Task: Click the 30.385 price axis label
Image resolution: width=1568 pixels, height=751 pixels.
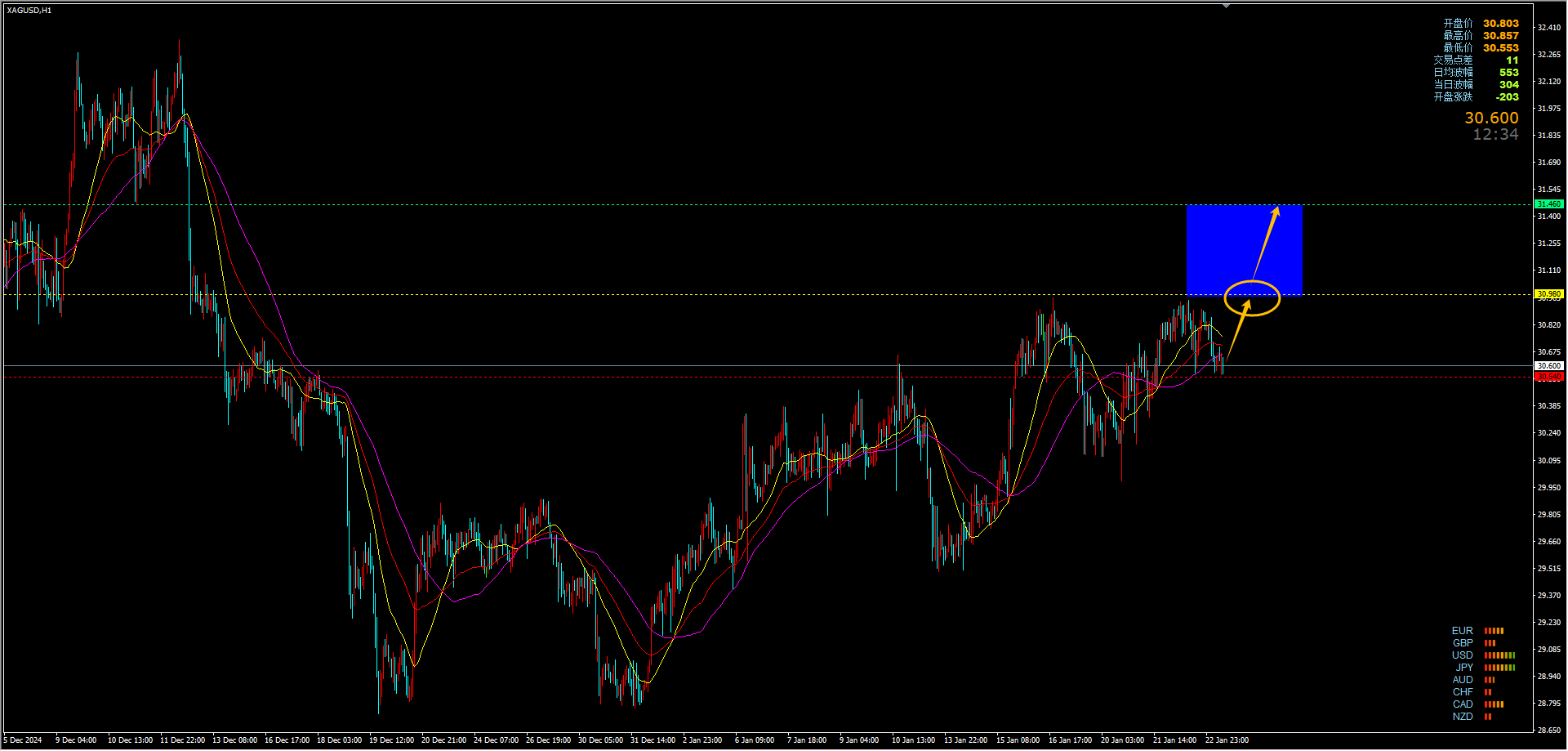Action: point(1549,406)
